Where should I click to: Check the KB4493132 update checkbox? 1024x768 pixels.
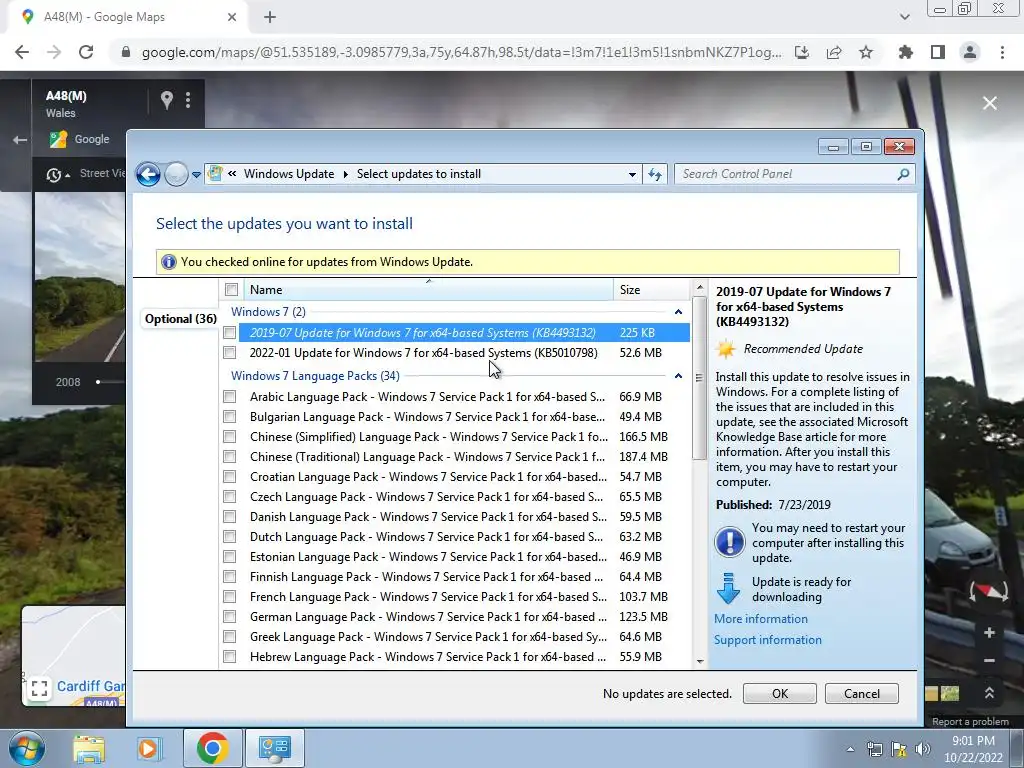click(x=229, y=332)
